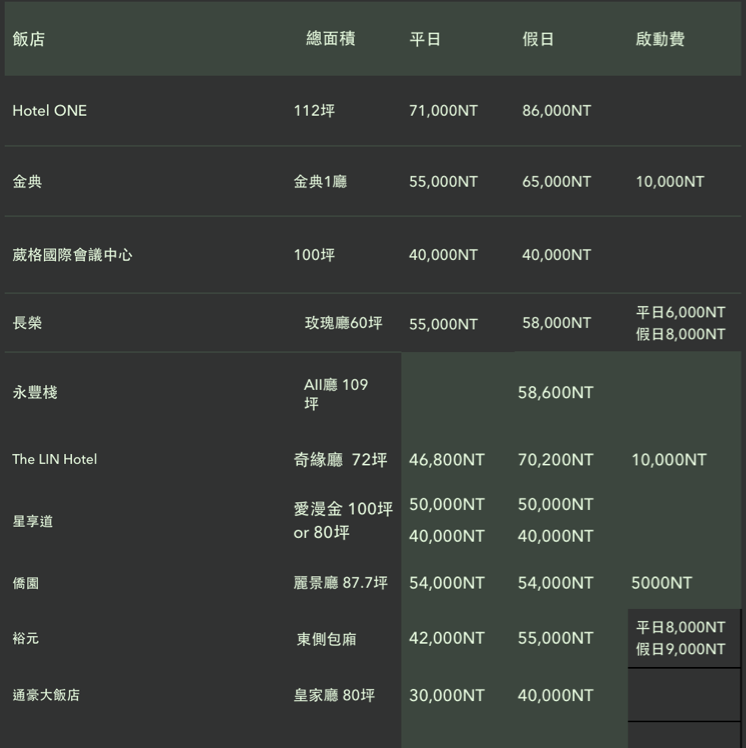746x748 pixels.
Task: Click the 玫瑰廳60坪 area cell
Action: tap(343, 323)
